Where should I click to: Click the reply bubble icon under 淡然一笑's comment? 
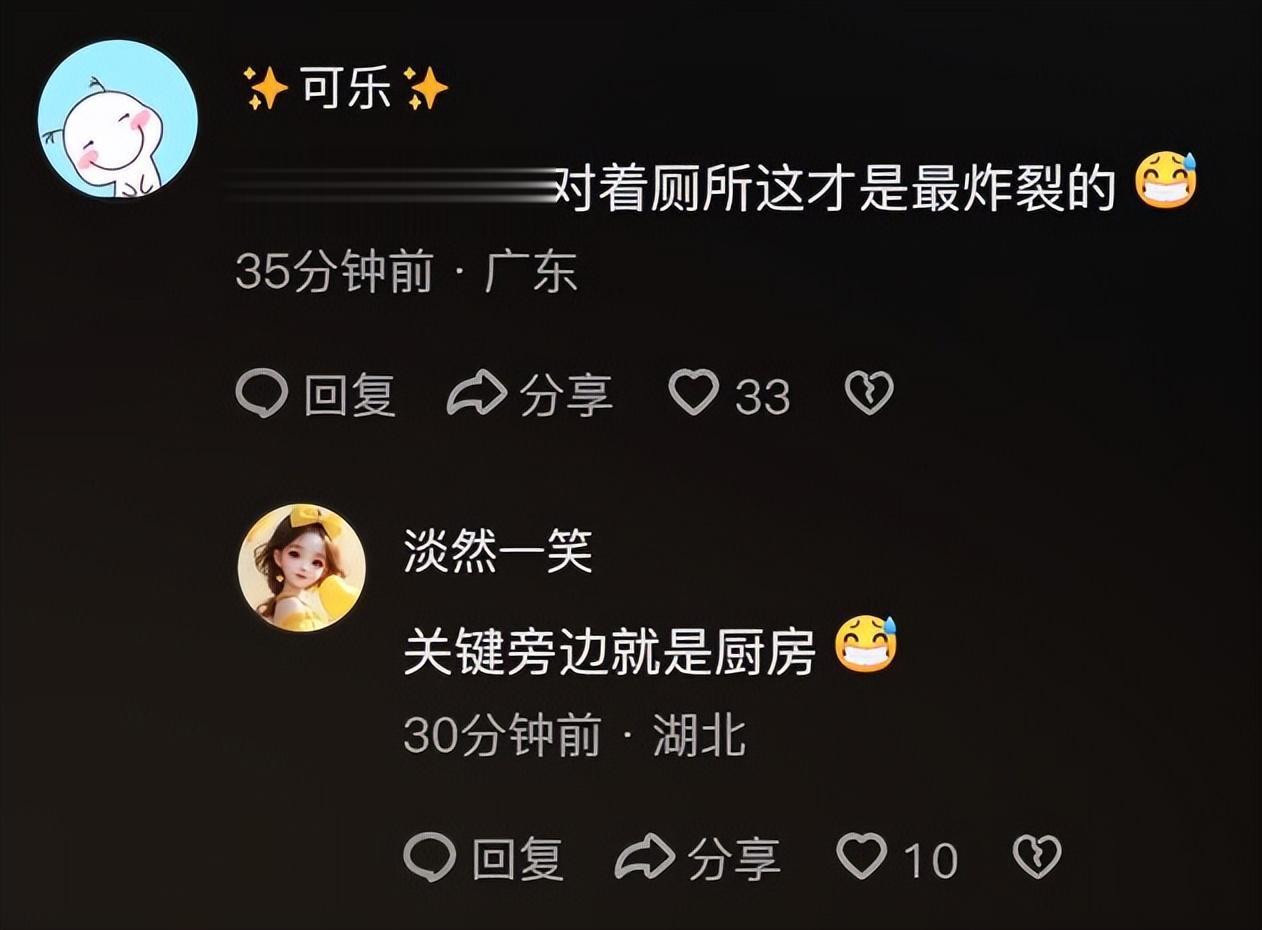pyautogui.click(x=430, y=858)
